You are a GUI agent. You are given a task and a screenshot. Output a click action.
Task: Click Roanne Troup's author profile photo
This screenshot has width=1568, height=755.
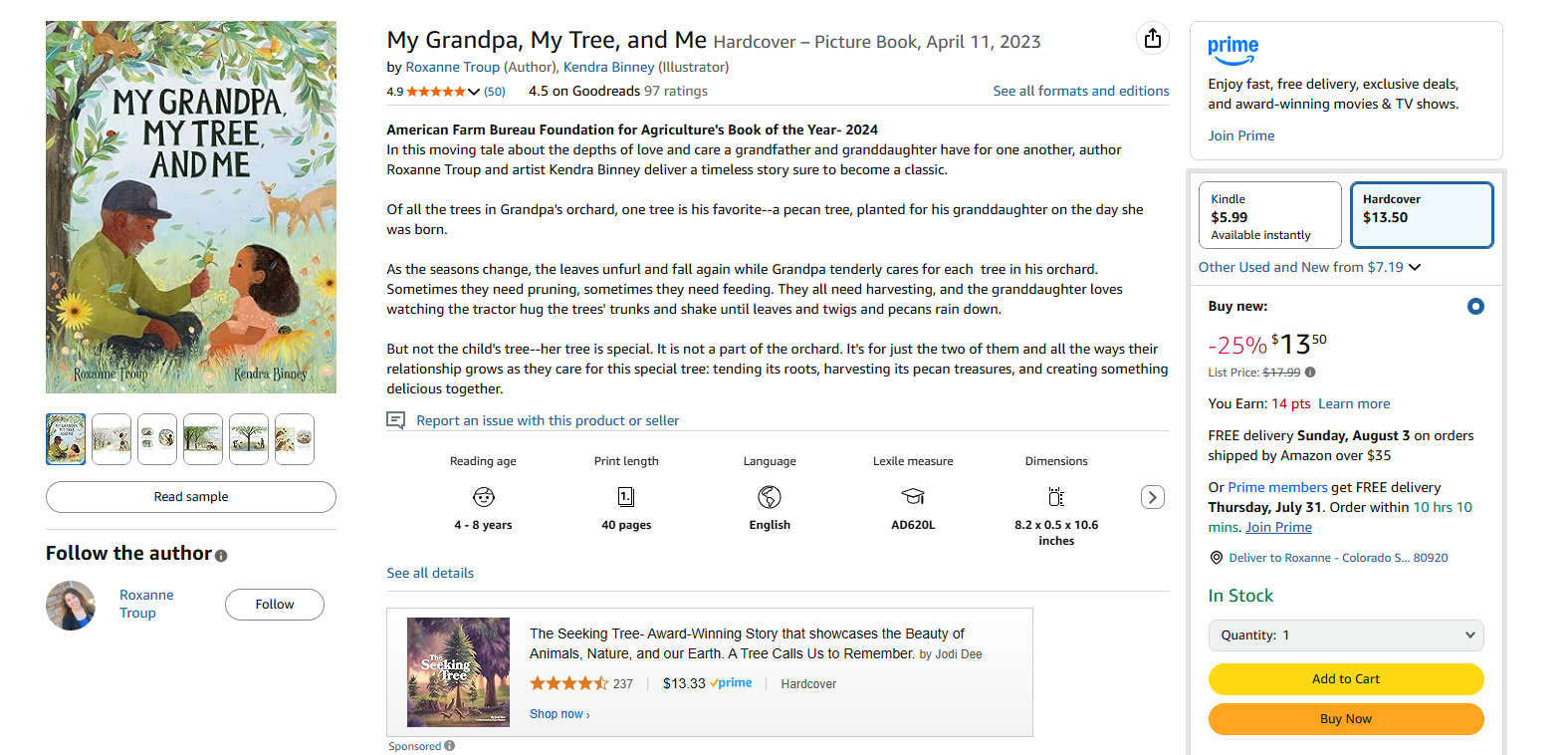click(x=71, y=605)
